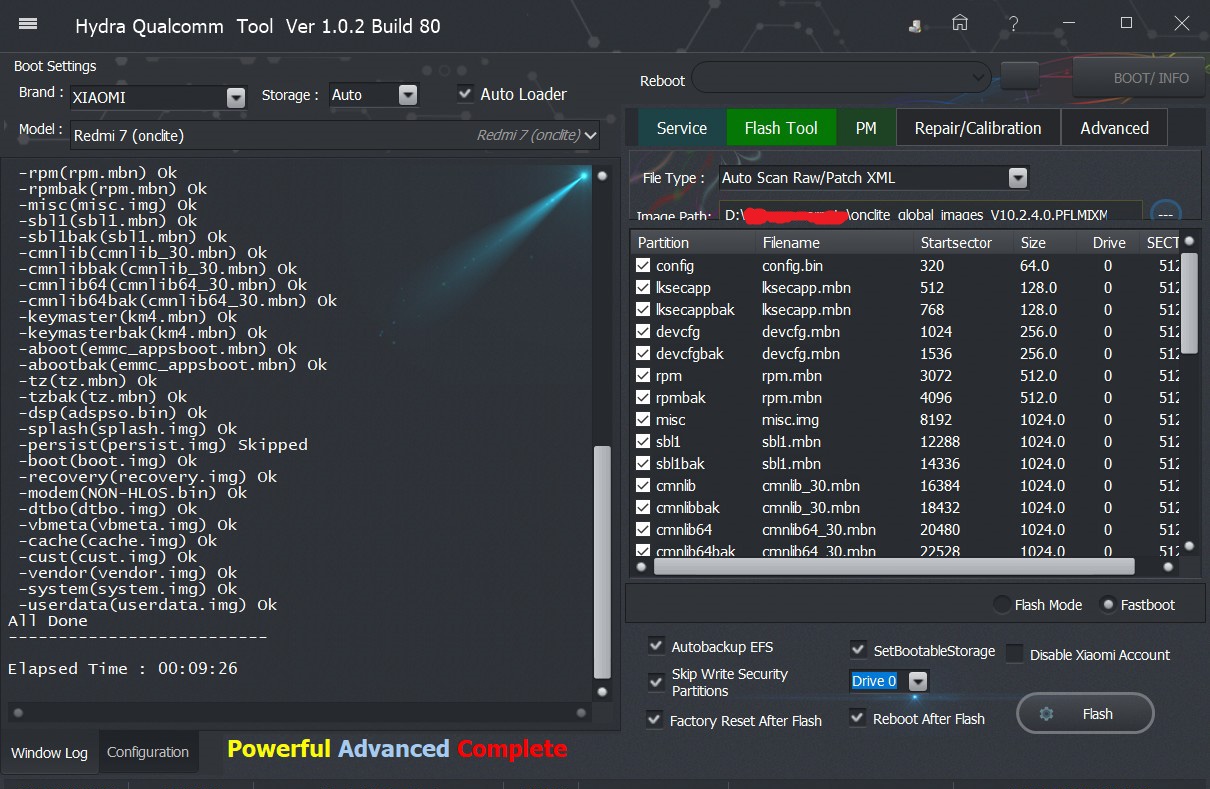Toggle Autobackup EFS checkbox
Image resolution: width=1210 pixels, height=789 pixels.
[656, 646]
